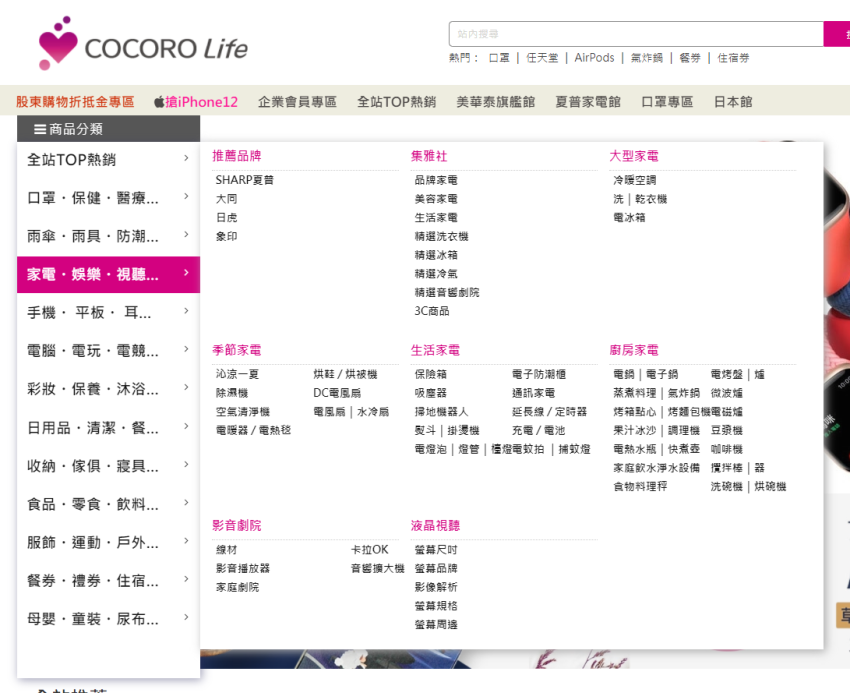Expand the 家電・娛樂・視聽 category arrow
This screenshot has height=693, width=850.
(186, 273)
